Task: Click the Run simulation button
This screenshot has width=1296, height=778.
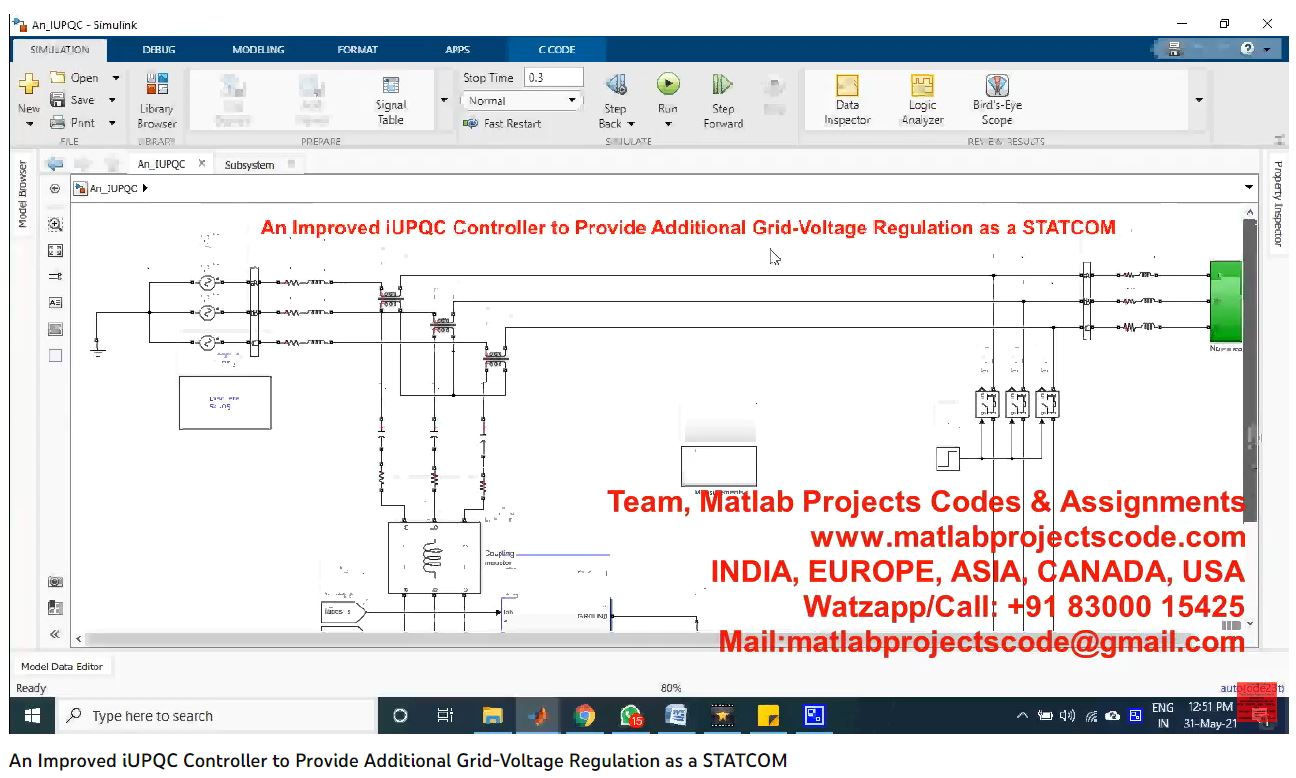Action: [668, 86]
